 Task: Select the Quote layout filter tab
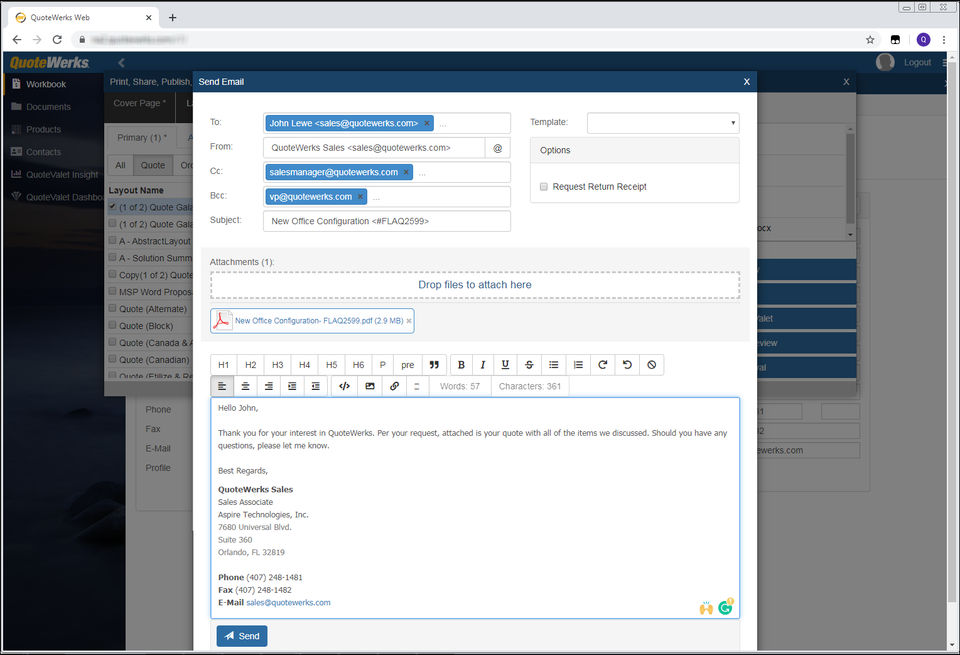153,165
